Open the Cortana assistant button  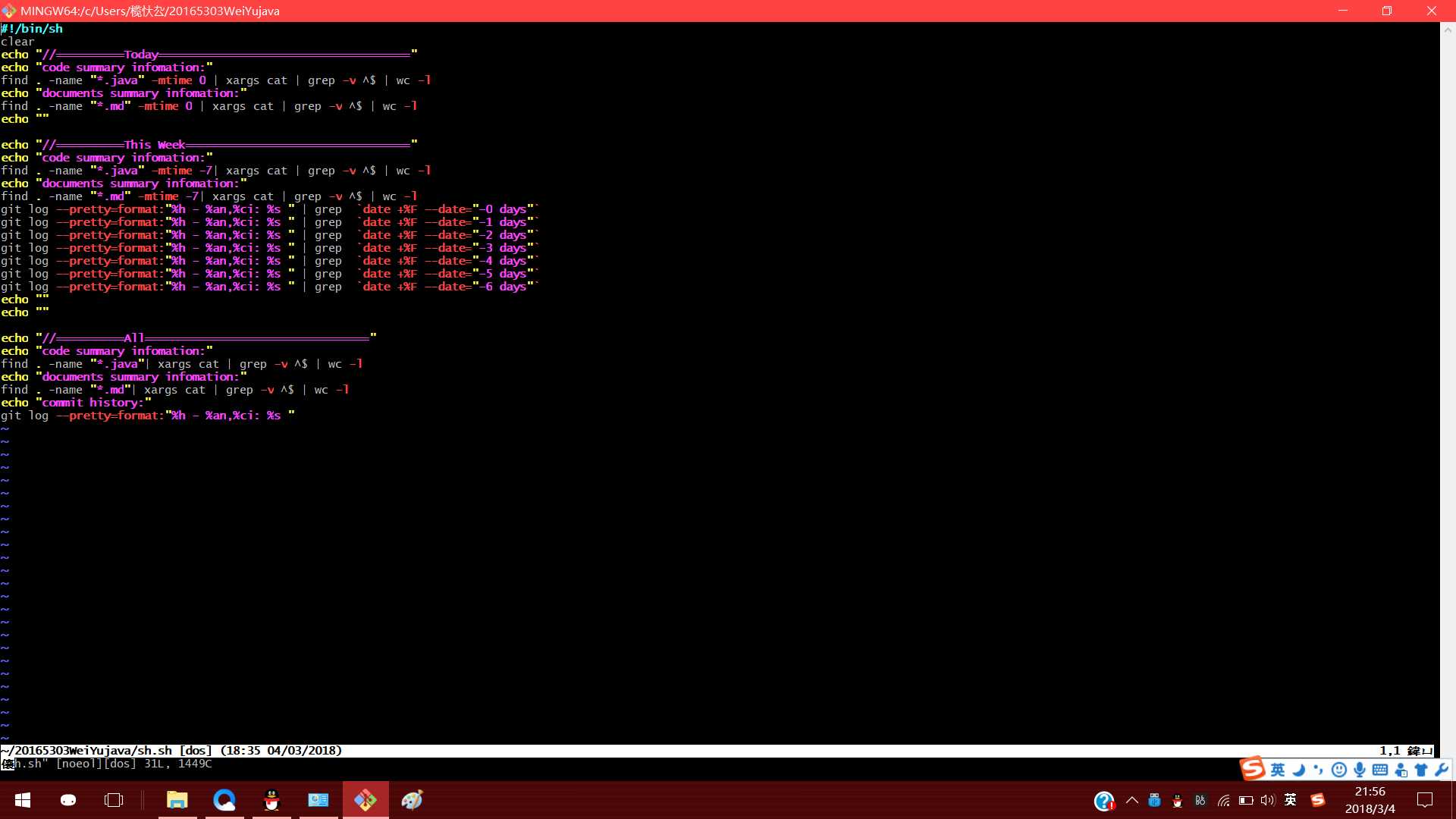tap(68, 800)
